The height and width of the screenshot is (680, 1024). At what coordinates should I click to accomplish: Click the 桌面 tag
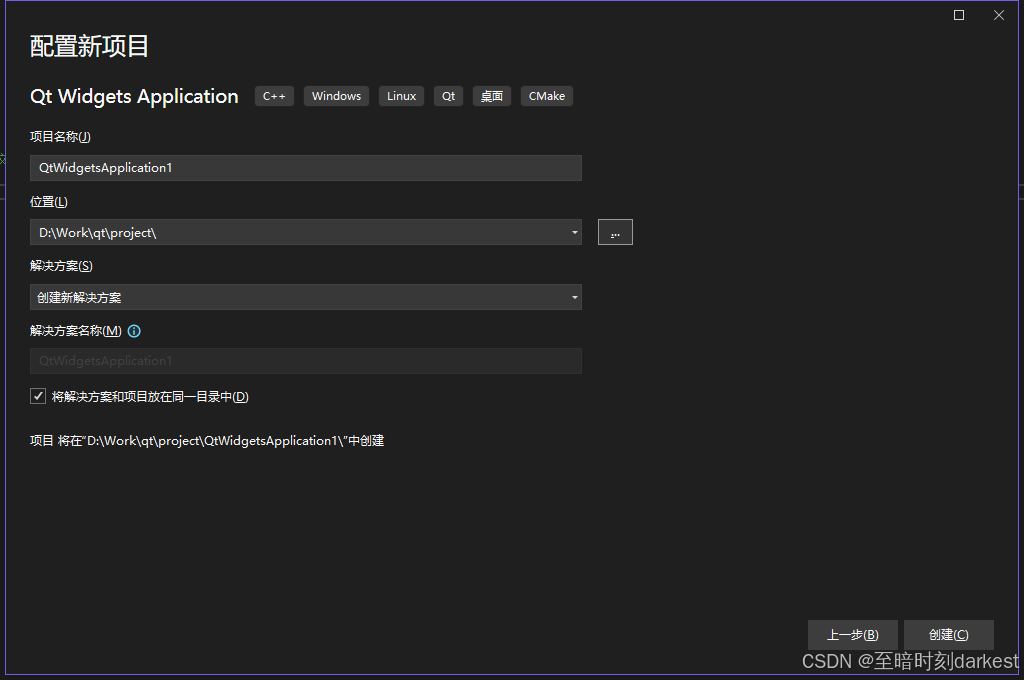[x=491, y=96]
